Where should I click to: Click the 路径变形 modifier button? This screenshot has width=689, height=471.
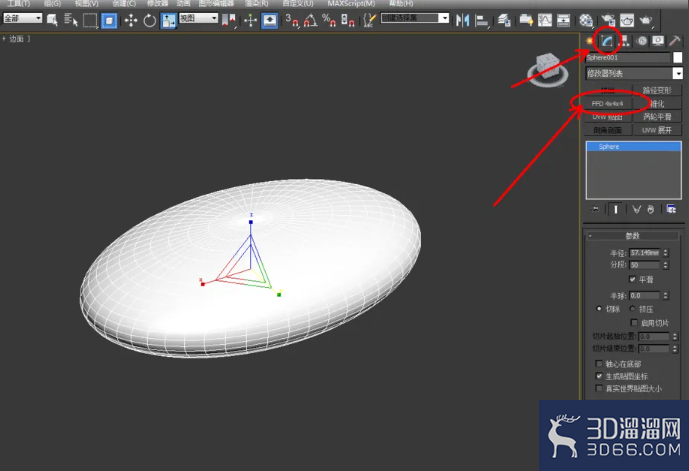(657, 91)
